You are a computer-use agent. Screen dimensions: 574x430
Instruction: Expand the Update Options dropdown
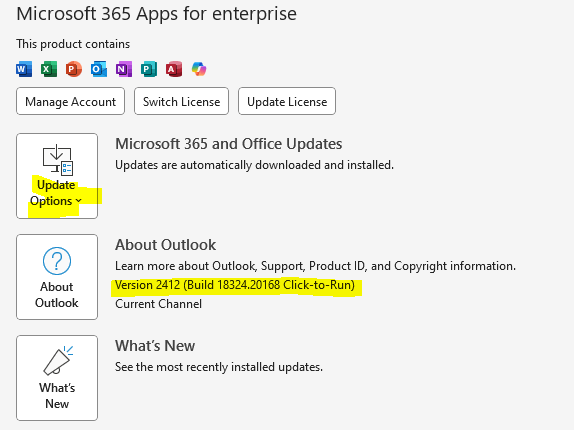point(57,176)
